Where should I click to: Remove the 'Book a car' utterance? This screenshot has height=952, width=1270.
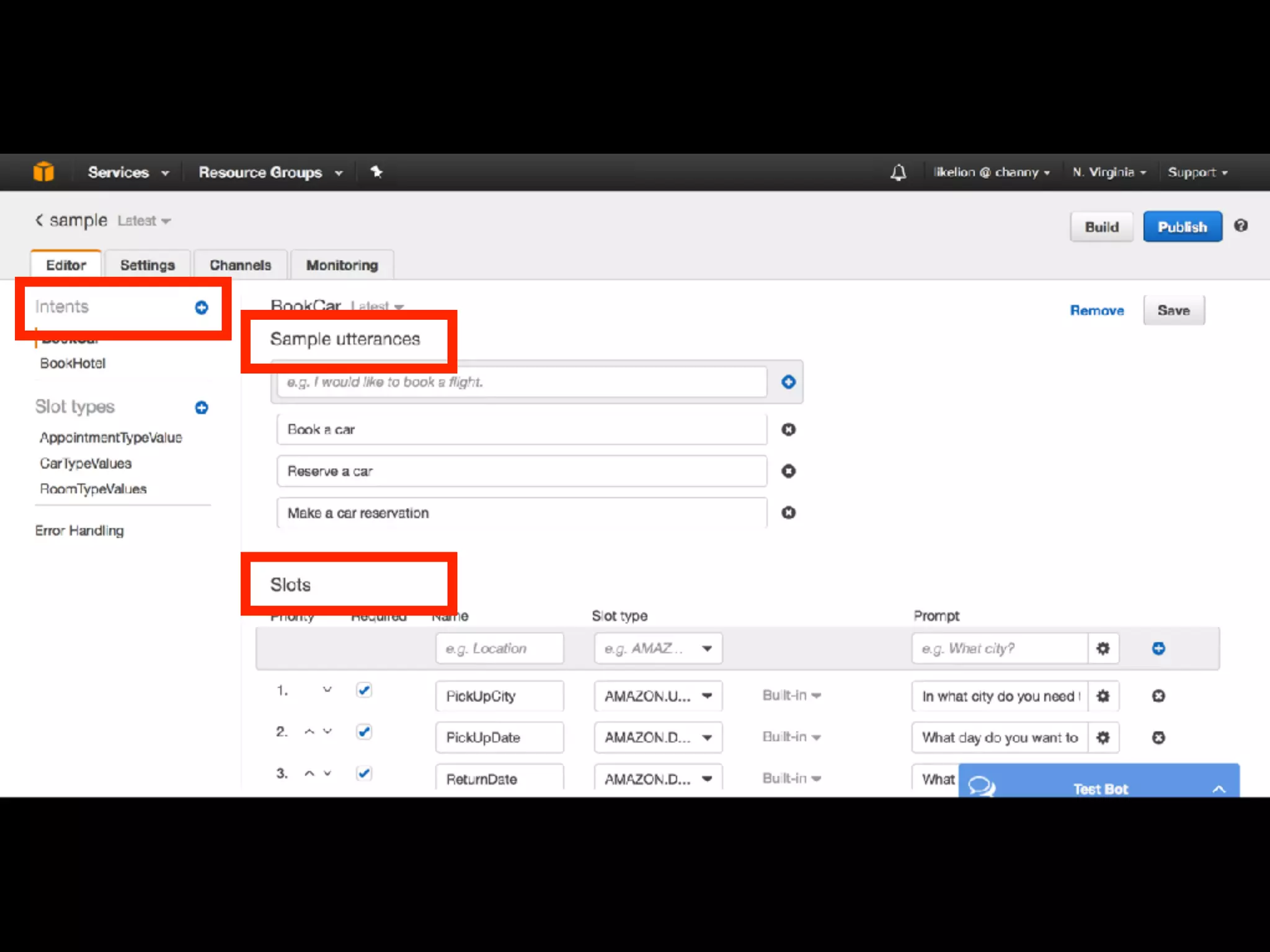click(788, 430)
